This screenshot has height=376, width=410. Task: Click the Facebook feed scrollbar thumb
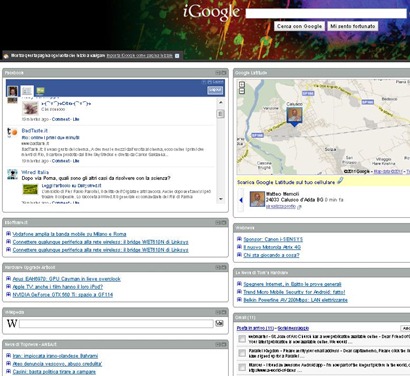[220, 114]
